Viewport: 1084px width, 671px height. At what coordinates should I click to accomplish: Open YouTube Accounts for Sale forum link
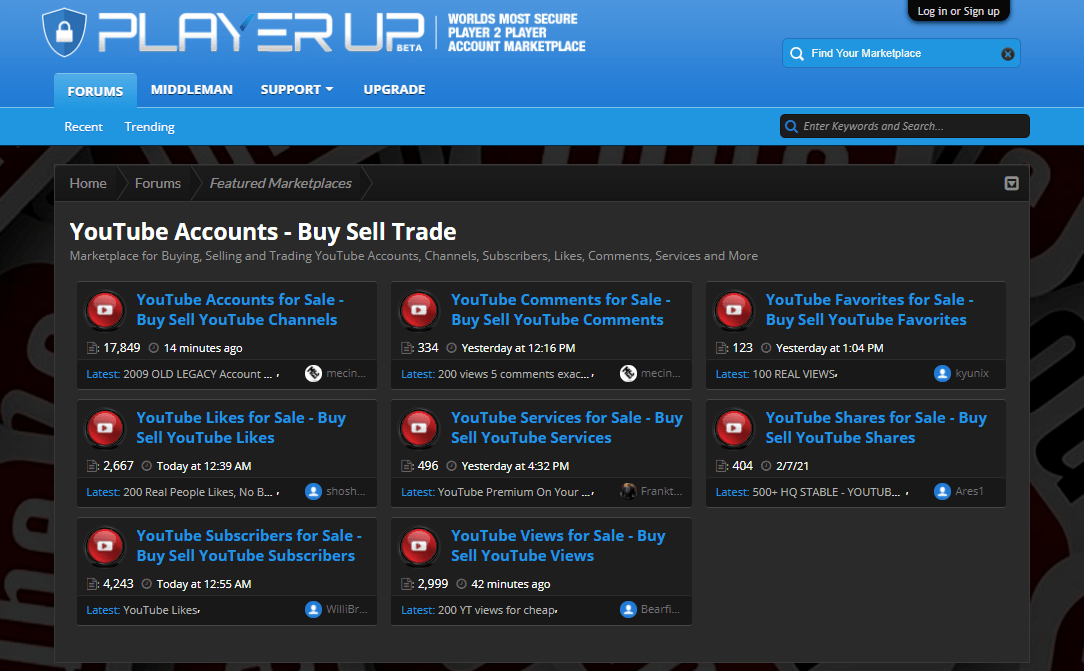pyautogui.click(x=240, y=310)
